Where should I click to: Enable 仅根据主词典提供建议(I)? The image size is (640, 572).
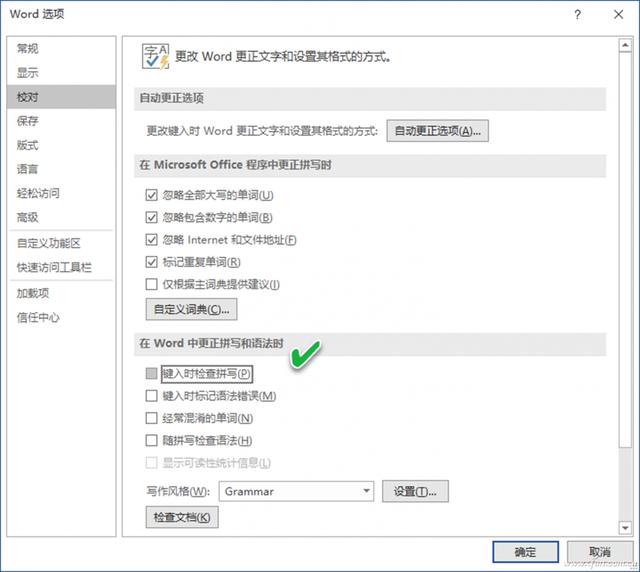[151, 284]
